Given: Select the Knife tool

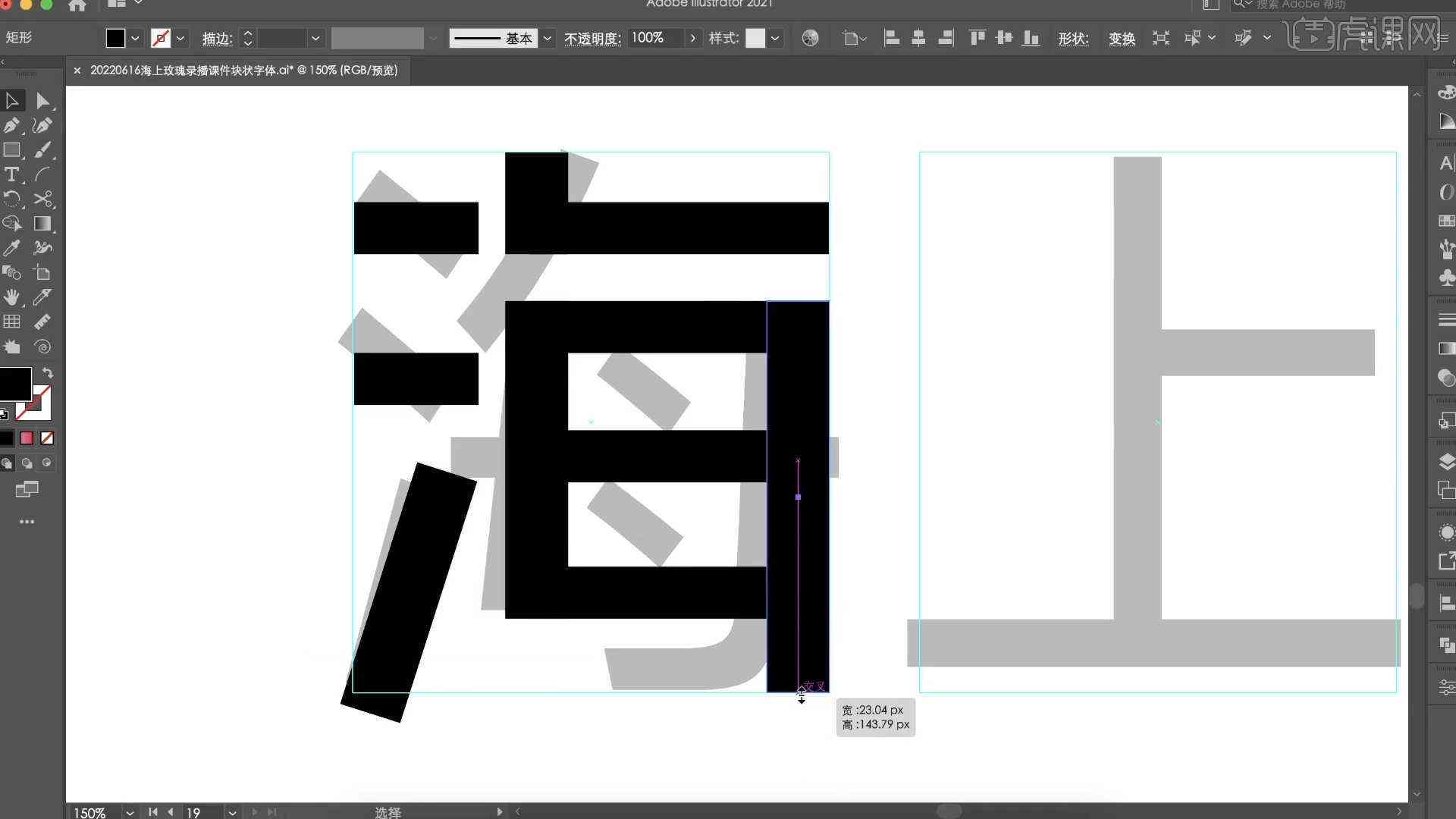Looking at the screenshot, I should [x=42, y=297].
